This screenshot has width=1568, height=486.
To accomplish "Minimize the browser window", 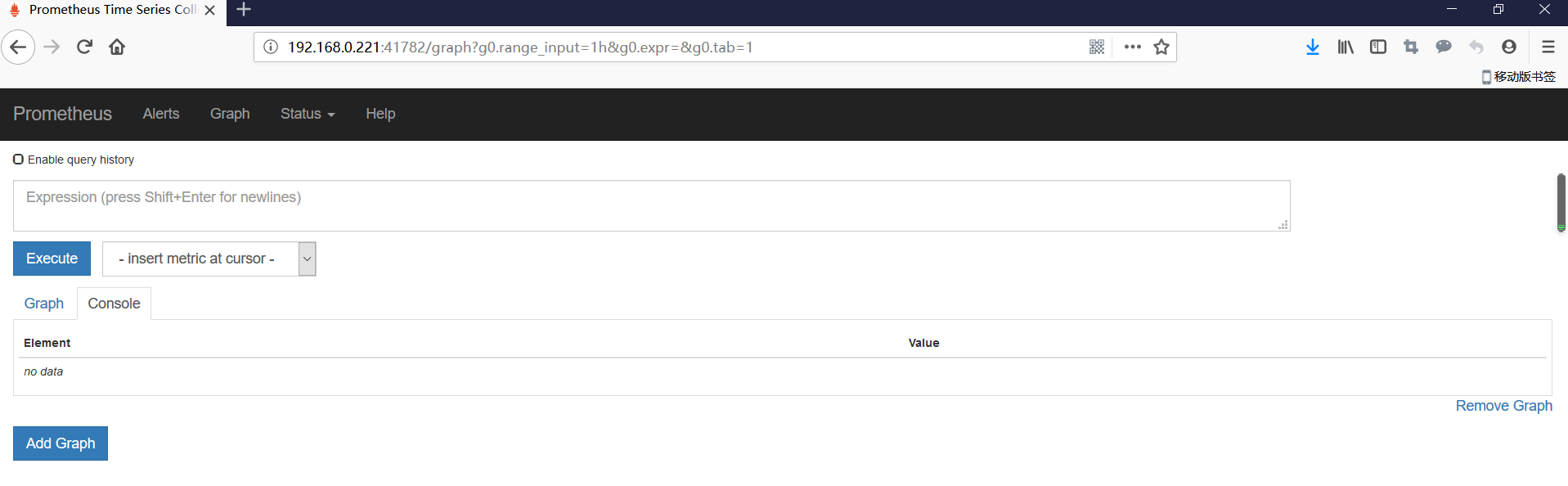I will pos(1452,9).
